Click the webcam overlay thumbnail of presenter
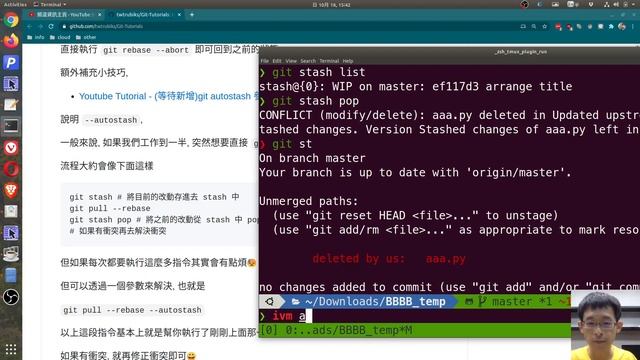Image resolution: width=640 pixels, height=360 pixels. (605, 325)
